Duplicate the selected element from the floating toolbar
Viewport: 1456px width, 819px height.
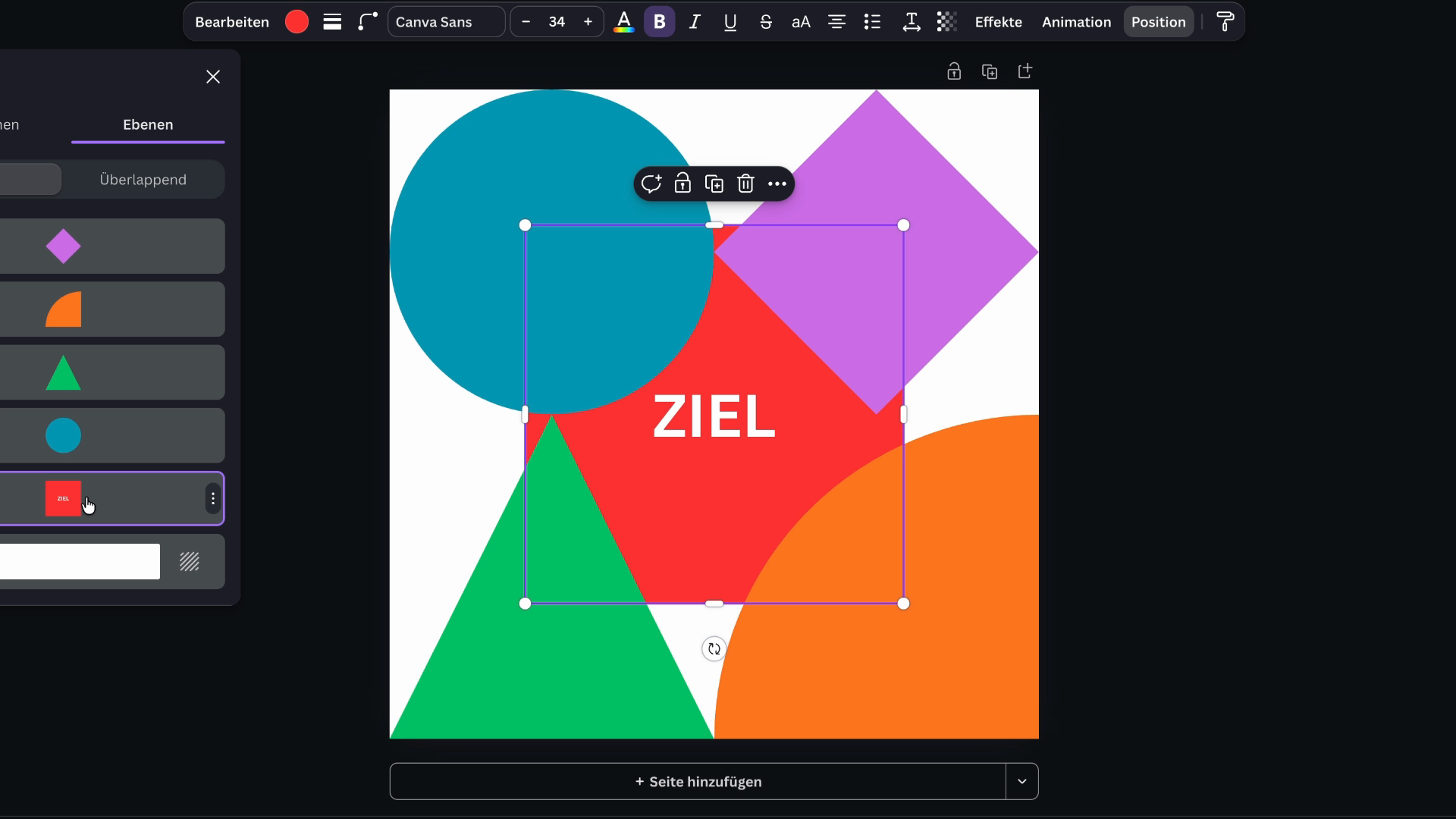(x=714, y=184)
